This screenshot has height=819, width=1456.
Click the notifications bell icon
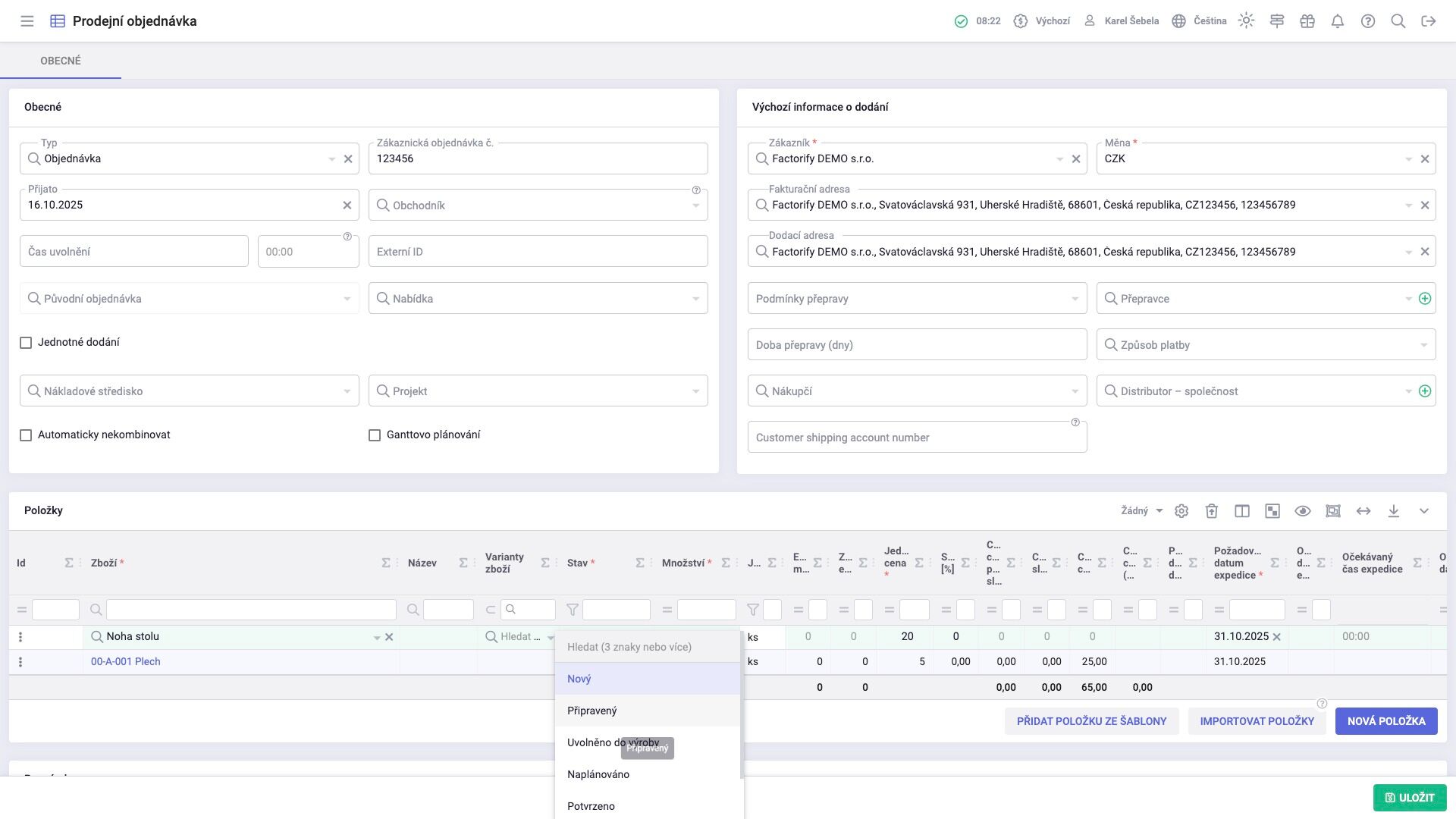(1338, 21)
